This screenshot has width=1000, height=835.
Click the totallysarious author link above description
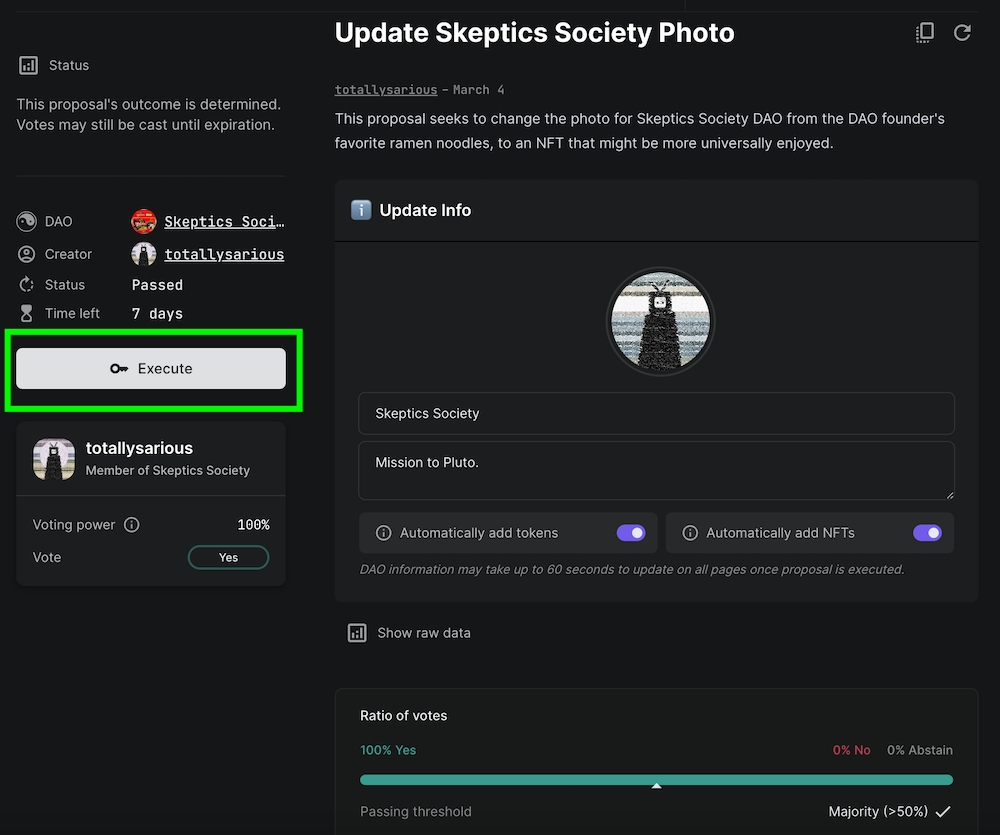(385, 90)
